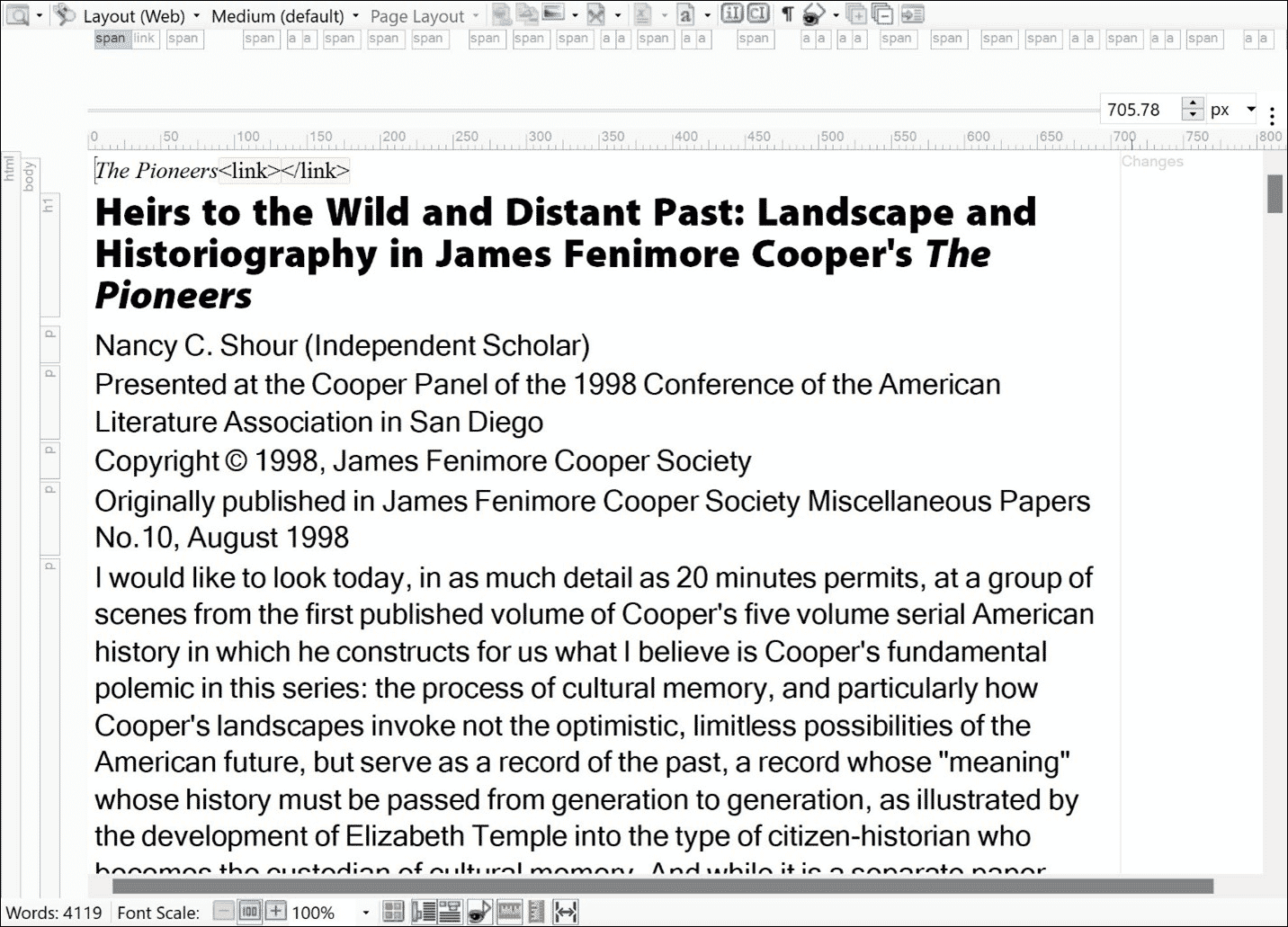Click the add-pages plus icon on the toolbar
This screenshot has height=927, width=1288.
854,14
